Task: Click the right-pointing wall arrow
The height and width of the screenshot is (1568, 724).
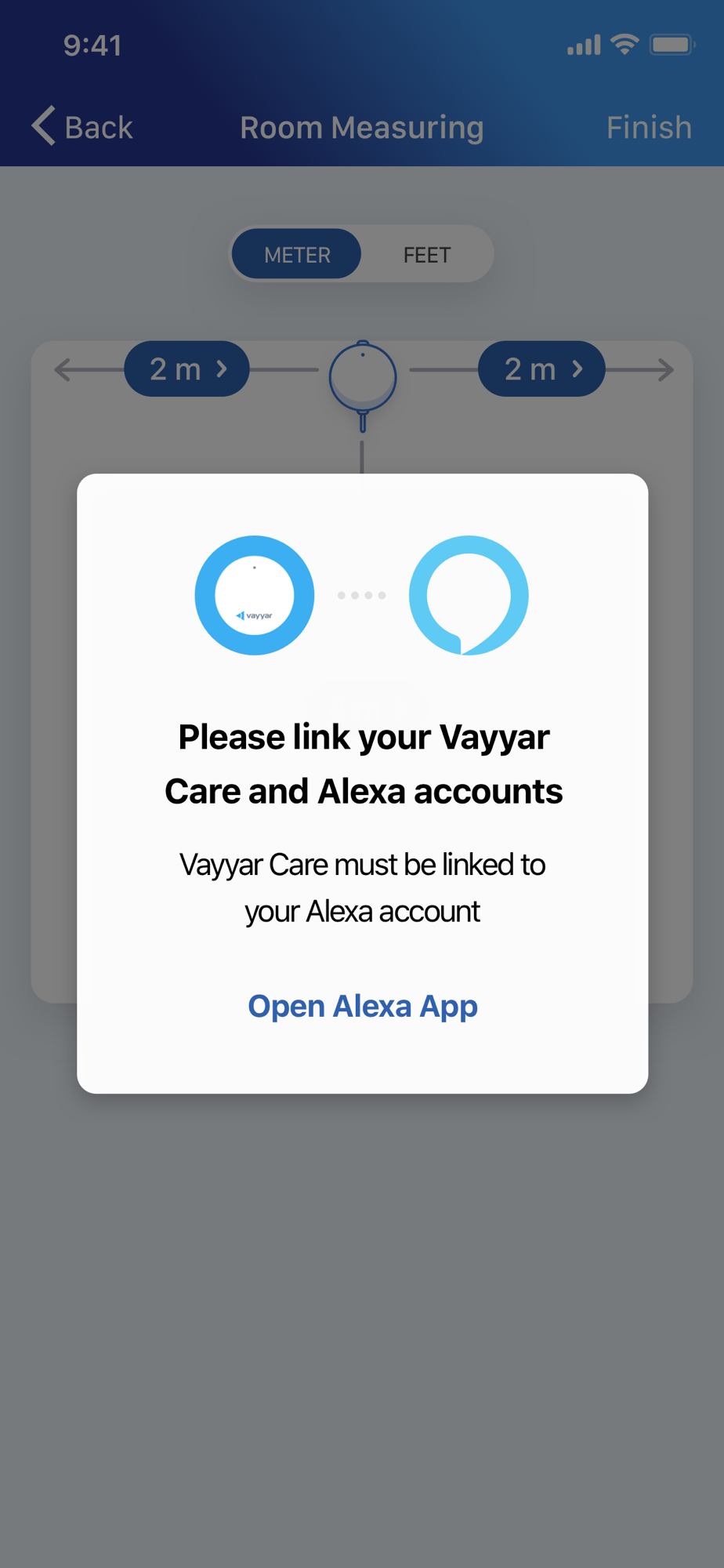Action: coord(664,369)
